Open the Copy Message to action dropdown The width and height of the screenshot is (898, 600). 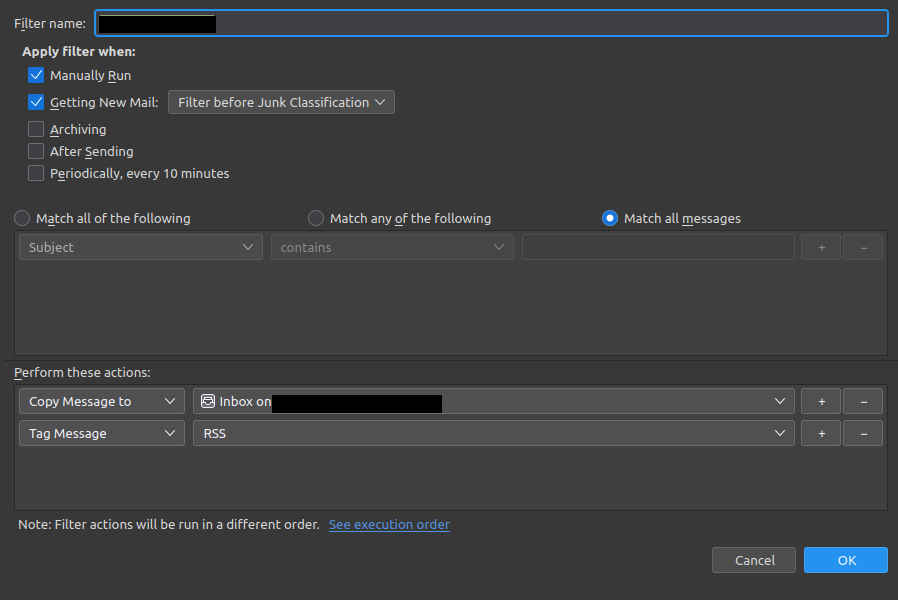[101, 401]
